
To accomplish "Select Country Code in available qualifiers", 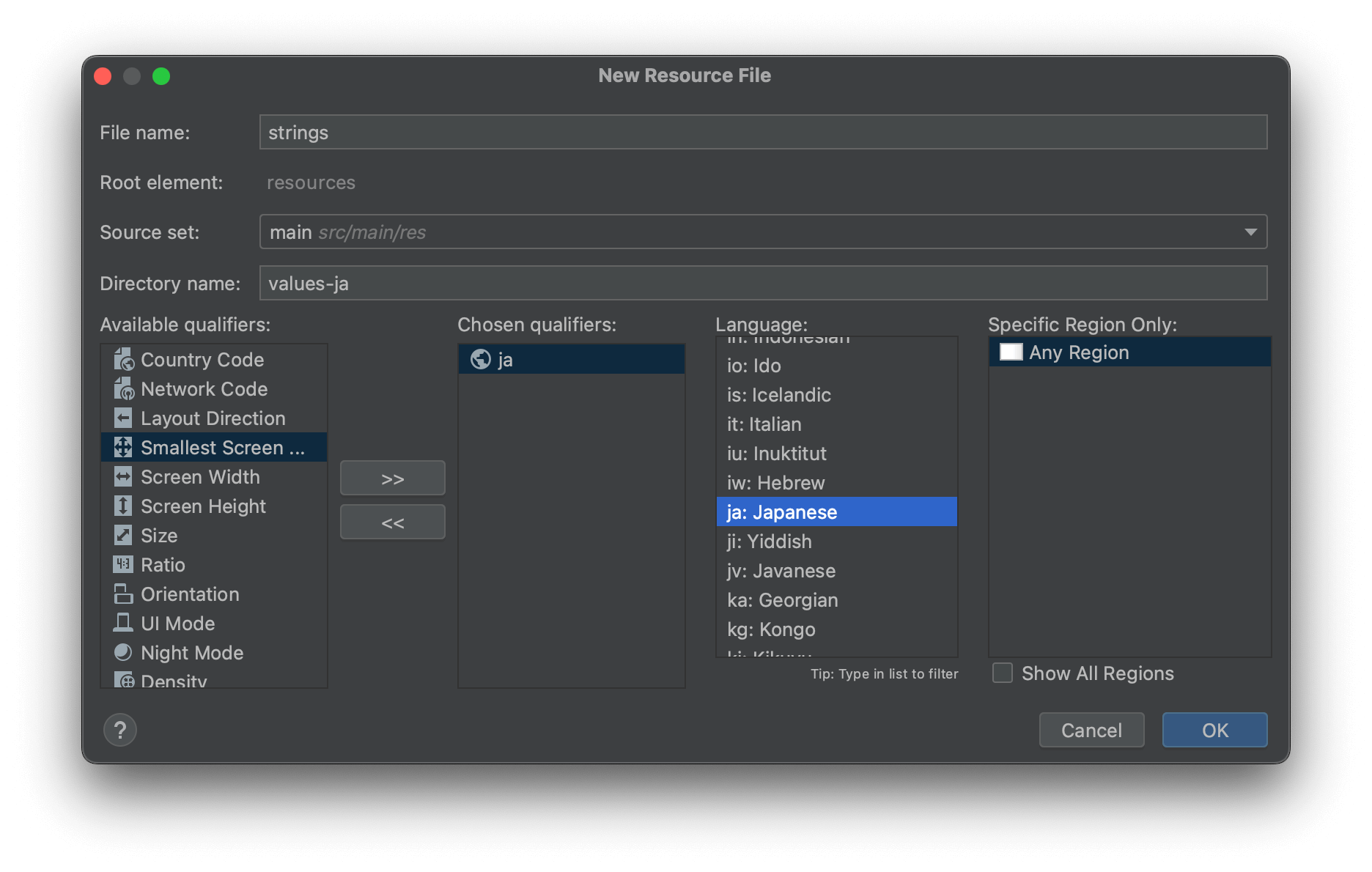I will click(x=214, y=360).
